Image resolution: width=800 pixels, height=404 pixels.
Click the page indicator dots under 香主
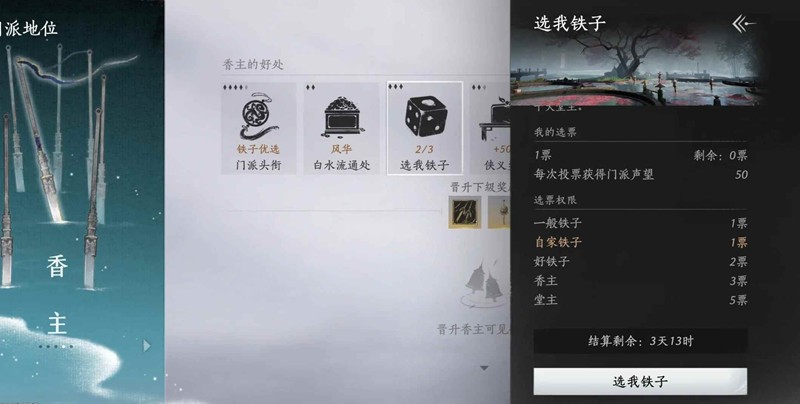[x=56, y=347]
